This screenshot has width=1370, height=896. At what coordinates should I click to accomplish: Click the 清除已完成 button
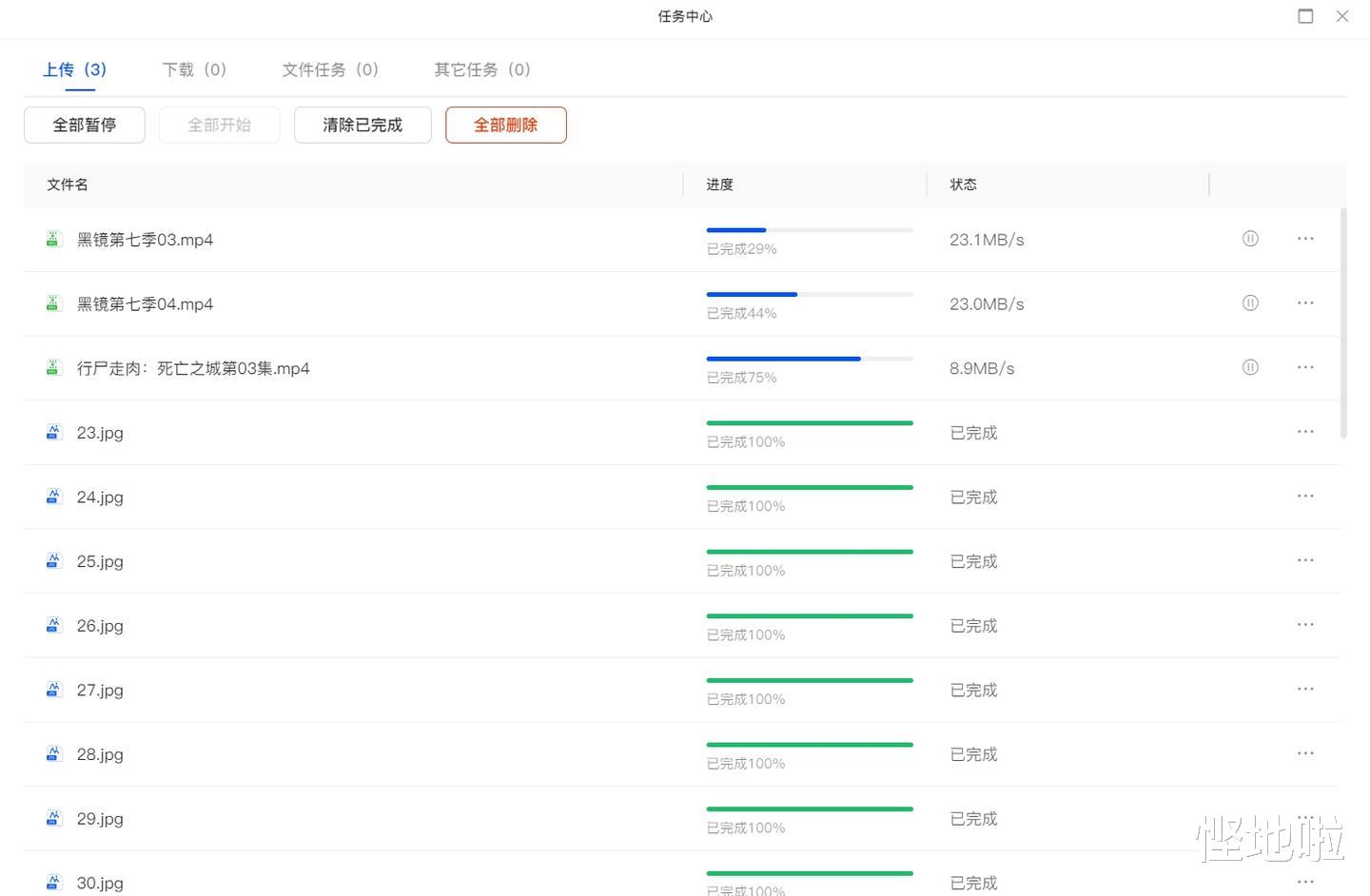pos(362,125)
